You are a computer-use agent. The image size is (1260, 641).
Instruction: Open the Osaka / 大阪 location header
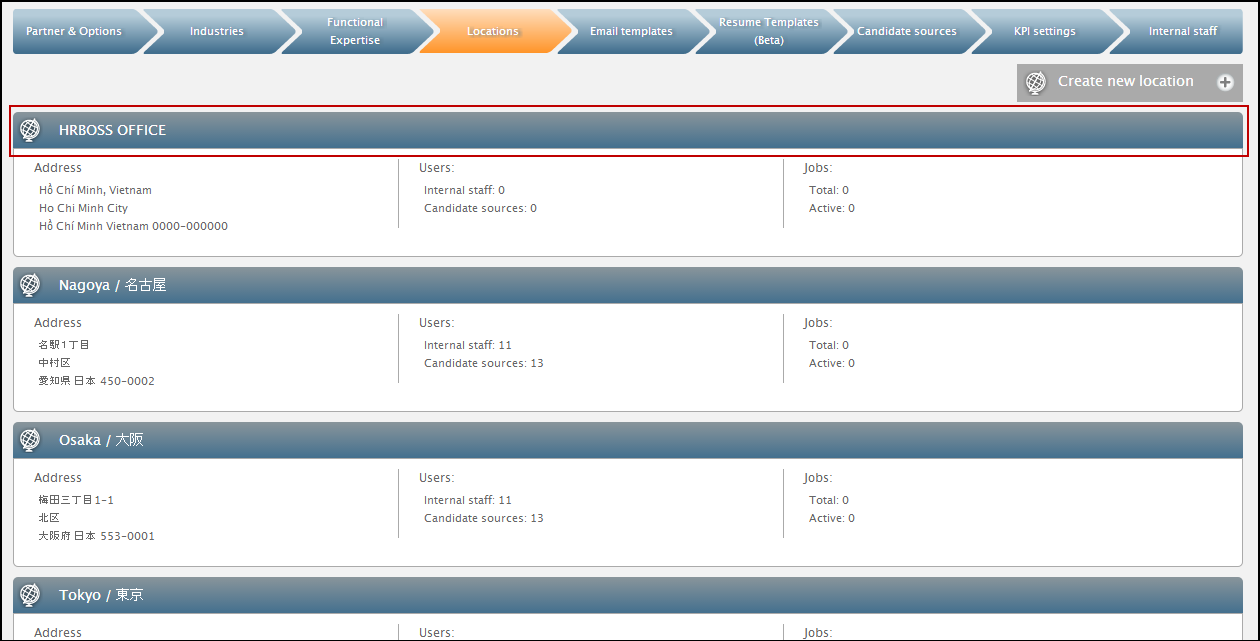[x=628, y=440]
